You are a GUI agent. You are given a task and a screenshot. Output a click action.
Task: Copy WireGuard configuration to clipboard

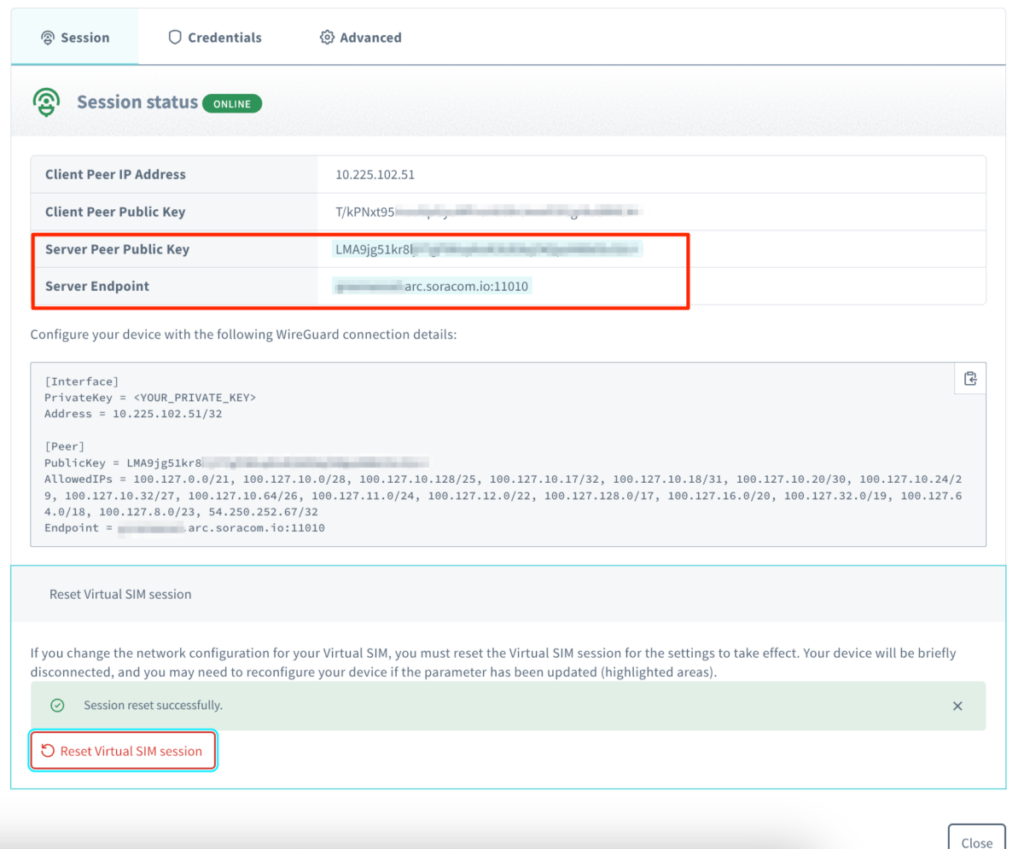tap(969, 378)
